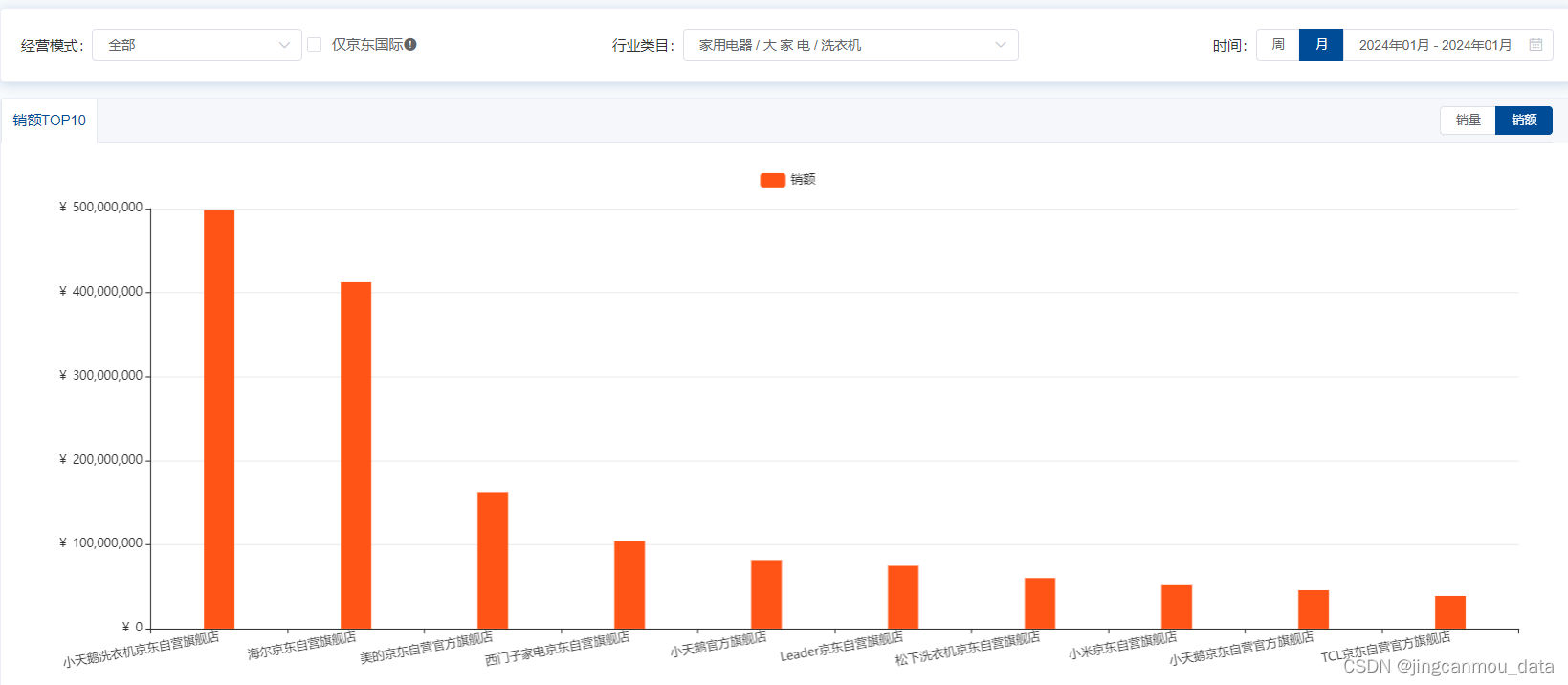The height and width of the screenshot is (685, 1568).
Task: Click the ¥ 100,000,000 axis label
Action: 101,543
